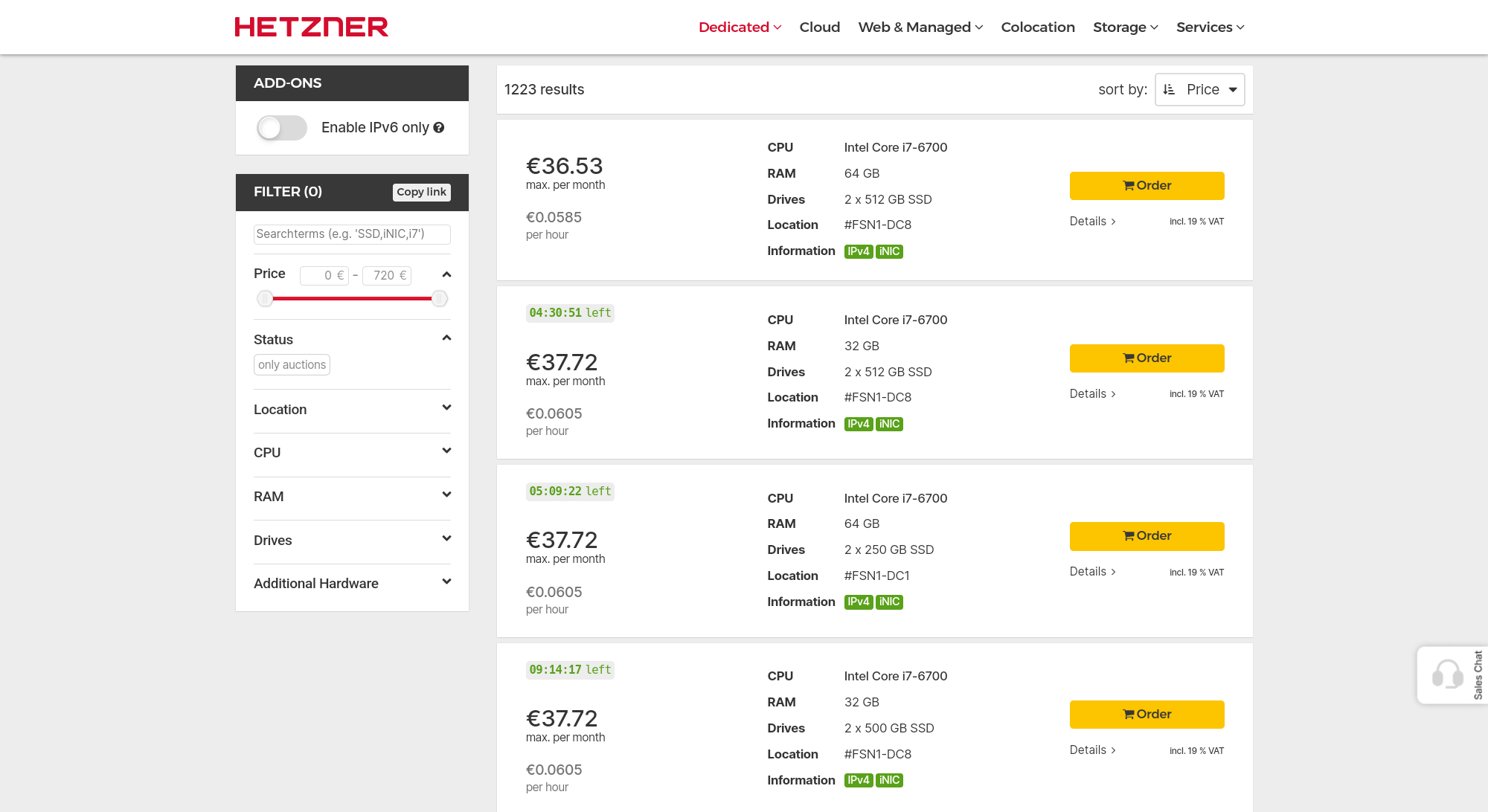Click the IPv4 badge on first listing
The height and width of the screenshot is (812, 1488).
click(857, 251)
